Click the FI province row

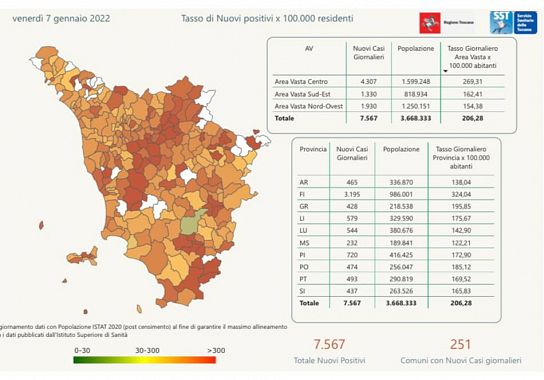396,194
